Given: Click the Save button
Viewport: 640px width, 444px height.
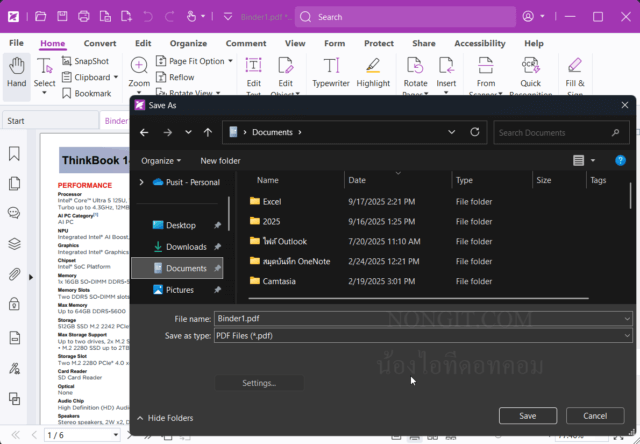Looking at the screenshot, I should 528,415.
